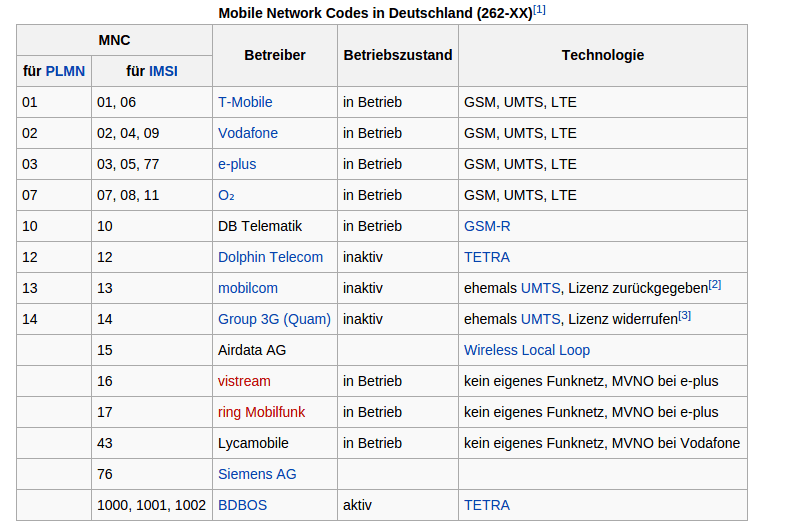
Task: Select the IMSI cell '03, 05, 77'
Action: pyautogui.click(x=152, y=164)
